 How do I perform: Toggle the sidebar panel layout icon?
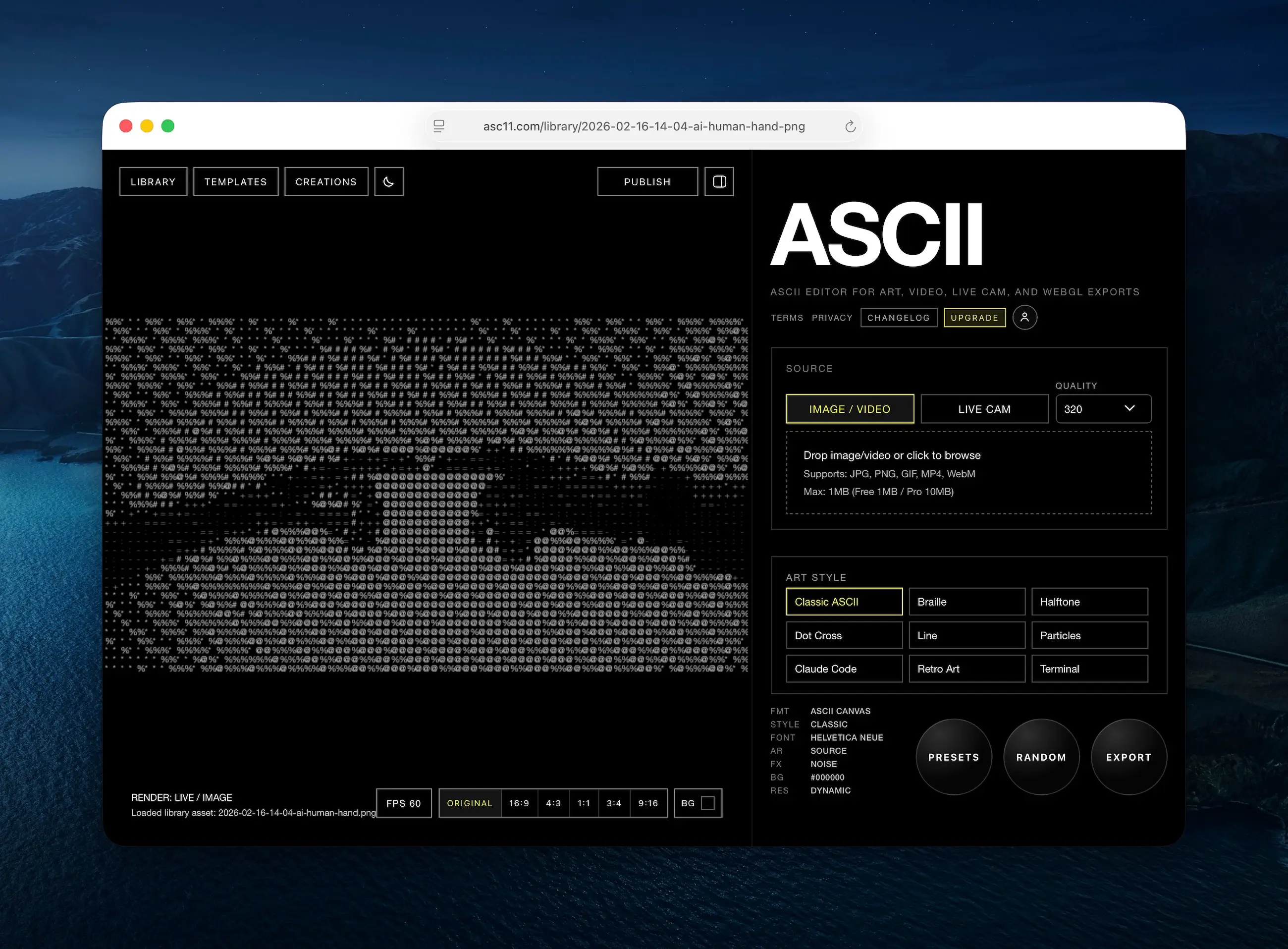[719, 181]
